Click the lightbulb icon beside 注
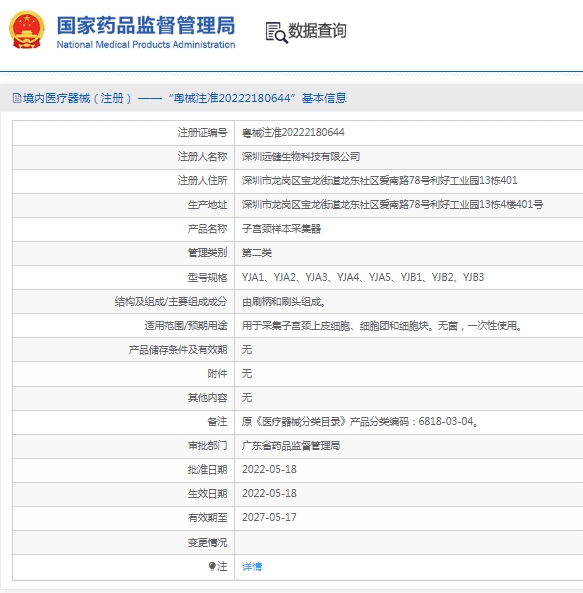Viewport: 583px width, 593px height. pos(212,566)
